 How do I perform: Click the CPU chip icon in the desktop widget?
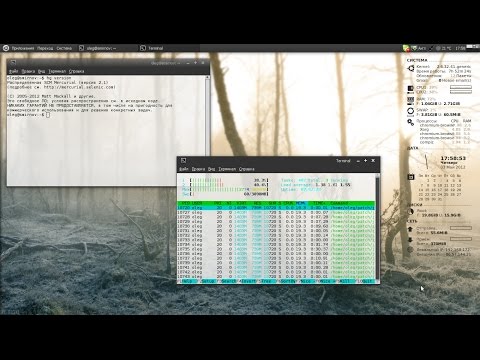(410, 89)
